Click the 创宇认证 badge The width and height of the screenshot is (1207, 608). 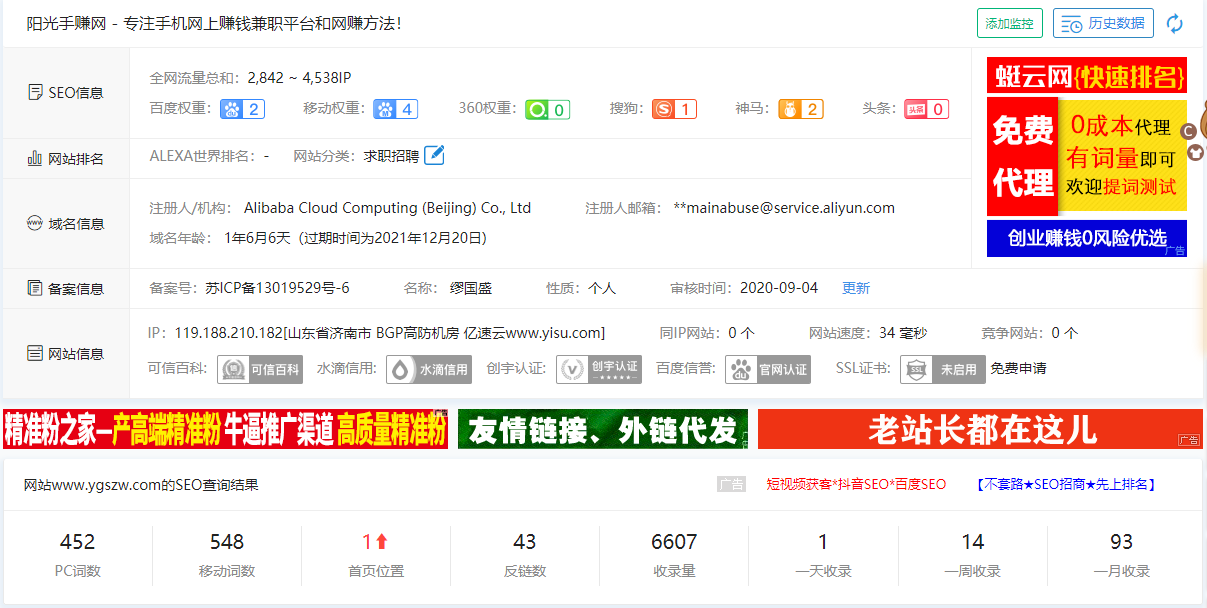599,369
